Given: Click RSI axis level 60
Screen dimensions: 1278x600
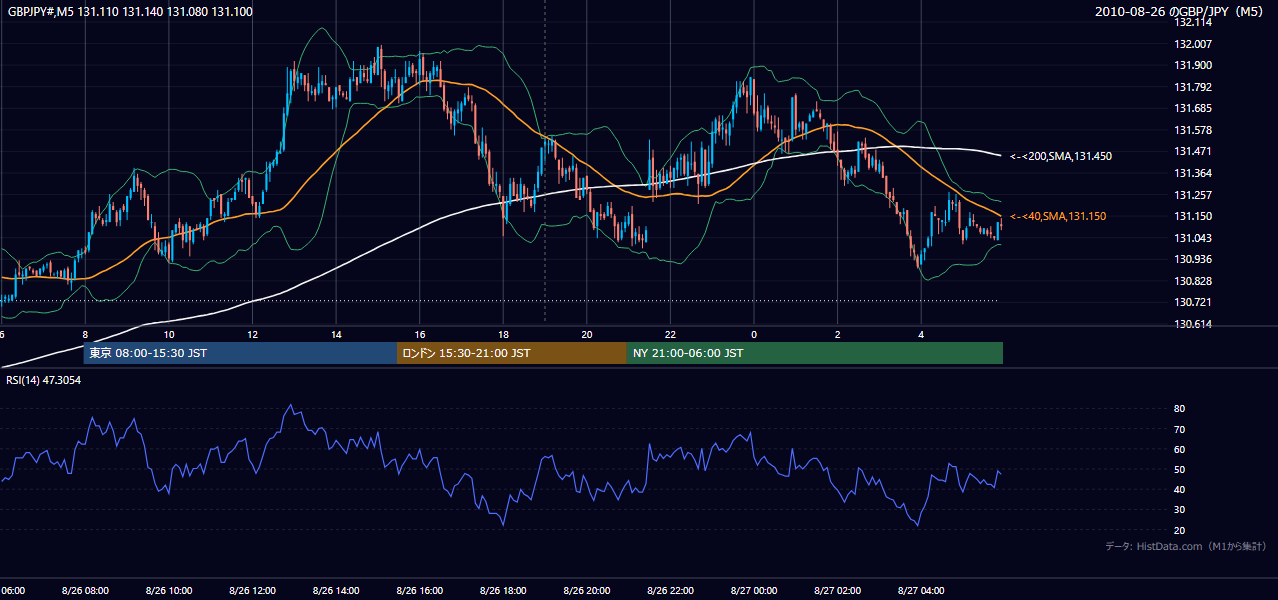Looking at the screenshot, I should point(1179,449).
